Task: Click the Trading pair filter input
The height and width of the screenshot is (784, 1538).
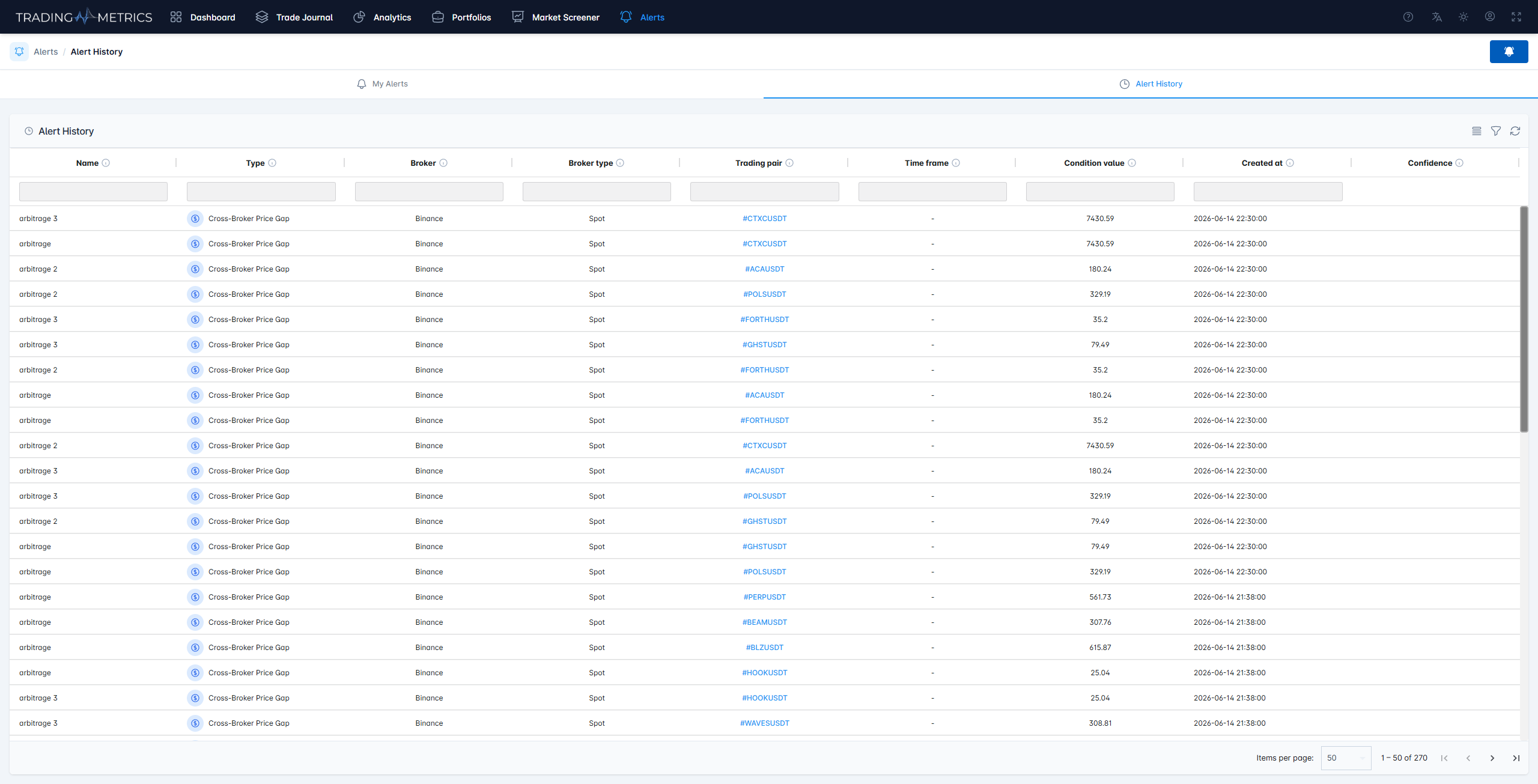Action: click(764, 192)
